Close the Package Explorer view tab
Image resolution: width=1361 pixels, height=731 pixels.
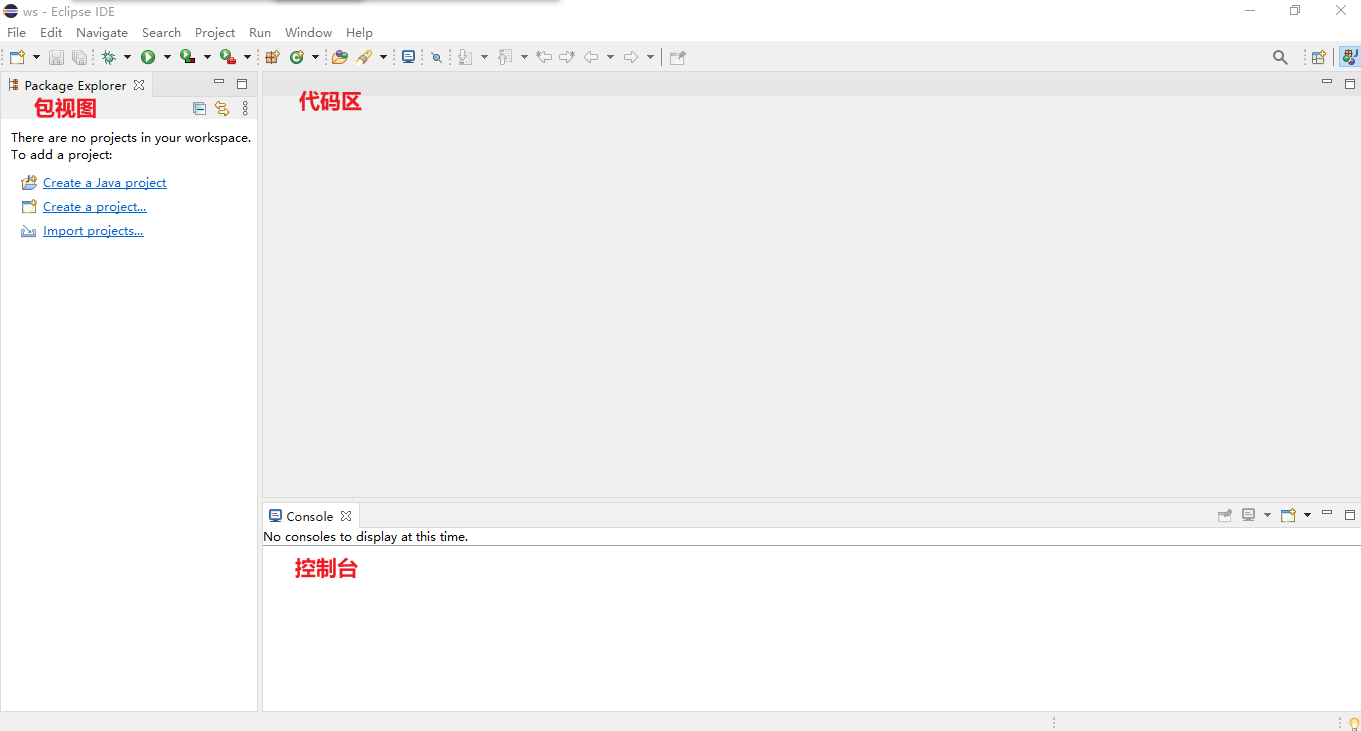[139, 85]
